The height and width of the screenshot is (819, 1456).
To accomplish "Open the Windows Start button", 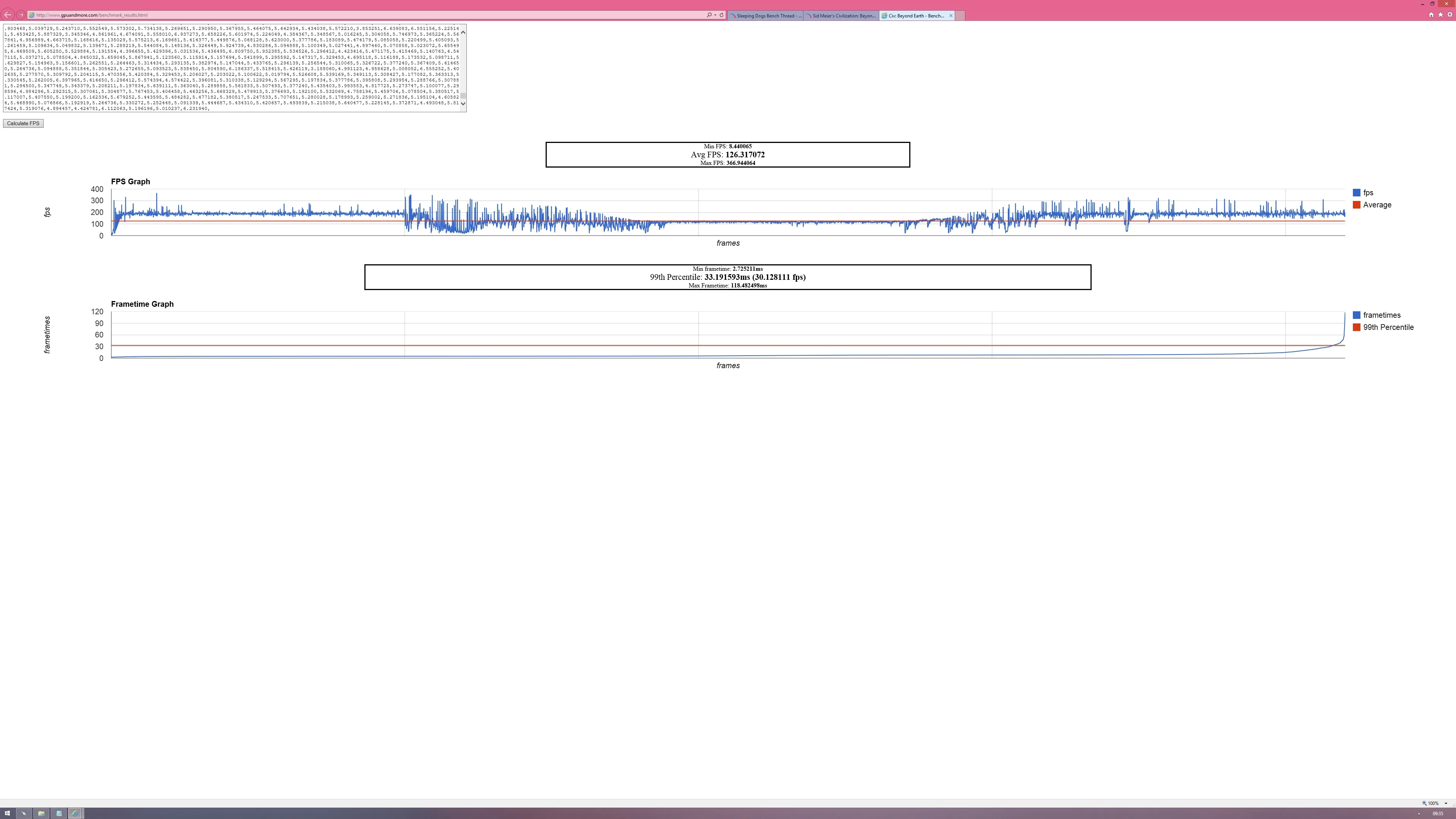I will 7,813.
